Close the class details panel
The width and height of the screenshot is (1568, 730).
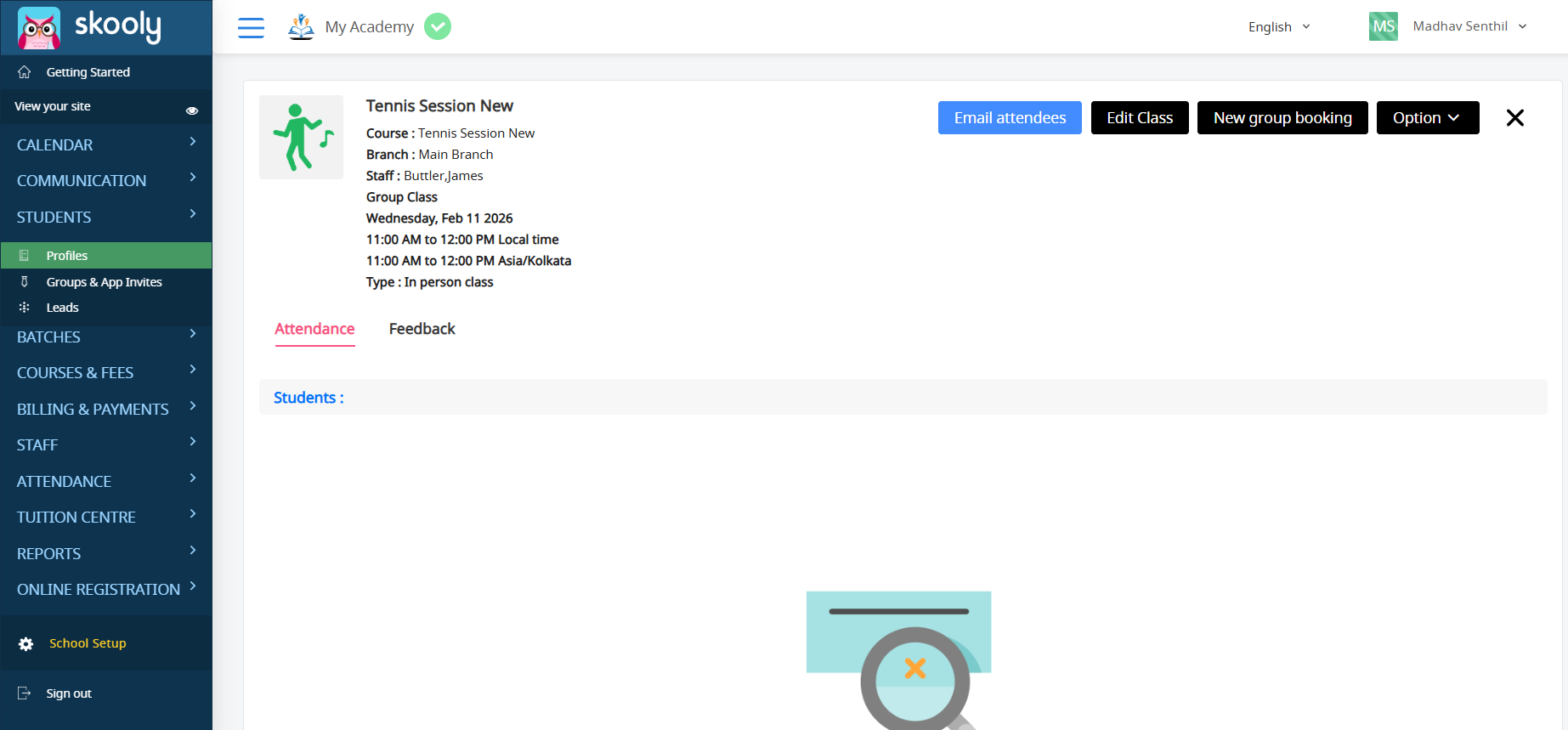pyautogui.click(x=1514, y=118)
